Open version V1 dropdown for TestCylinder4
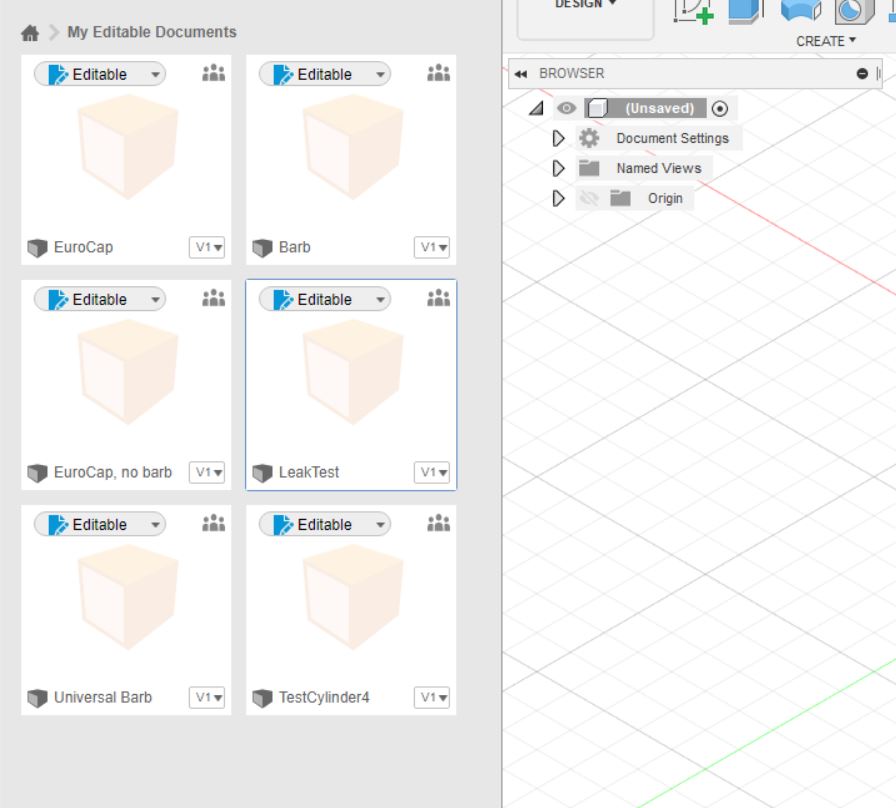This screenshot has width=896, height=808. 432,698
